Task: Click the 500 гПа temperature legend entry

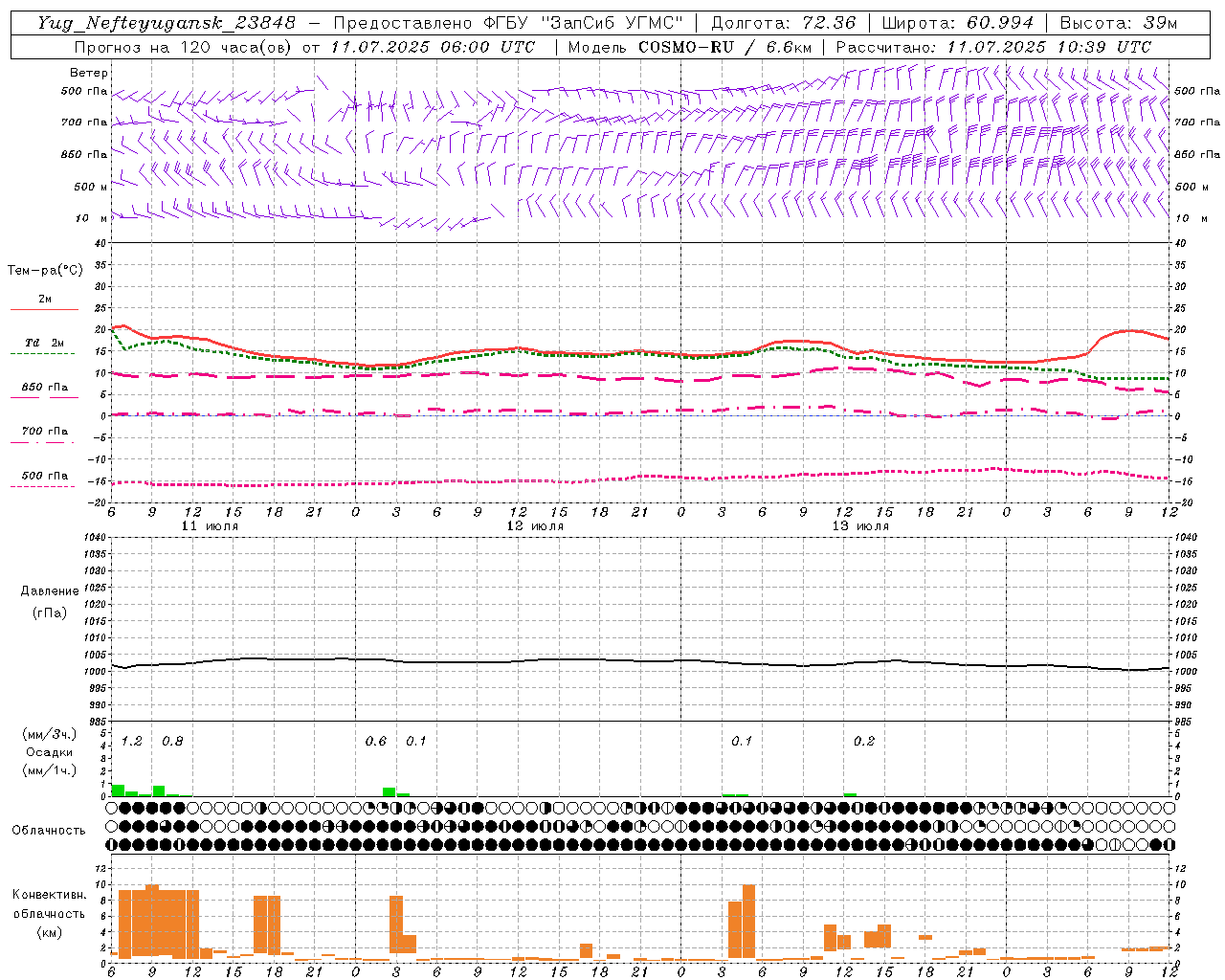Action: (44, 476)
